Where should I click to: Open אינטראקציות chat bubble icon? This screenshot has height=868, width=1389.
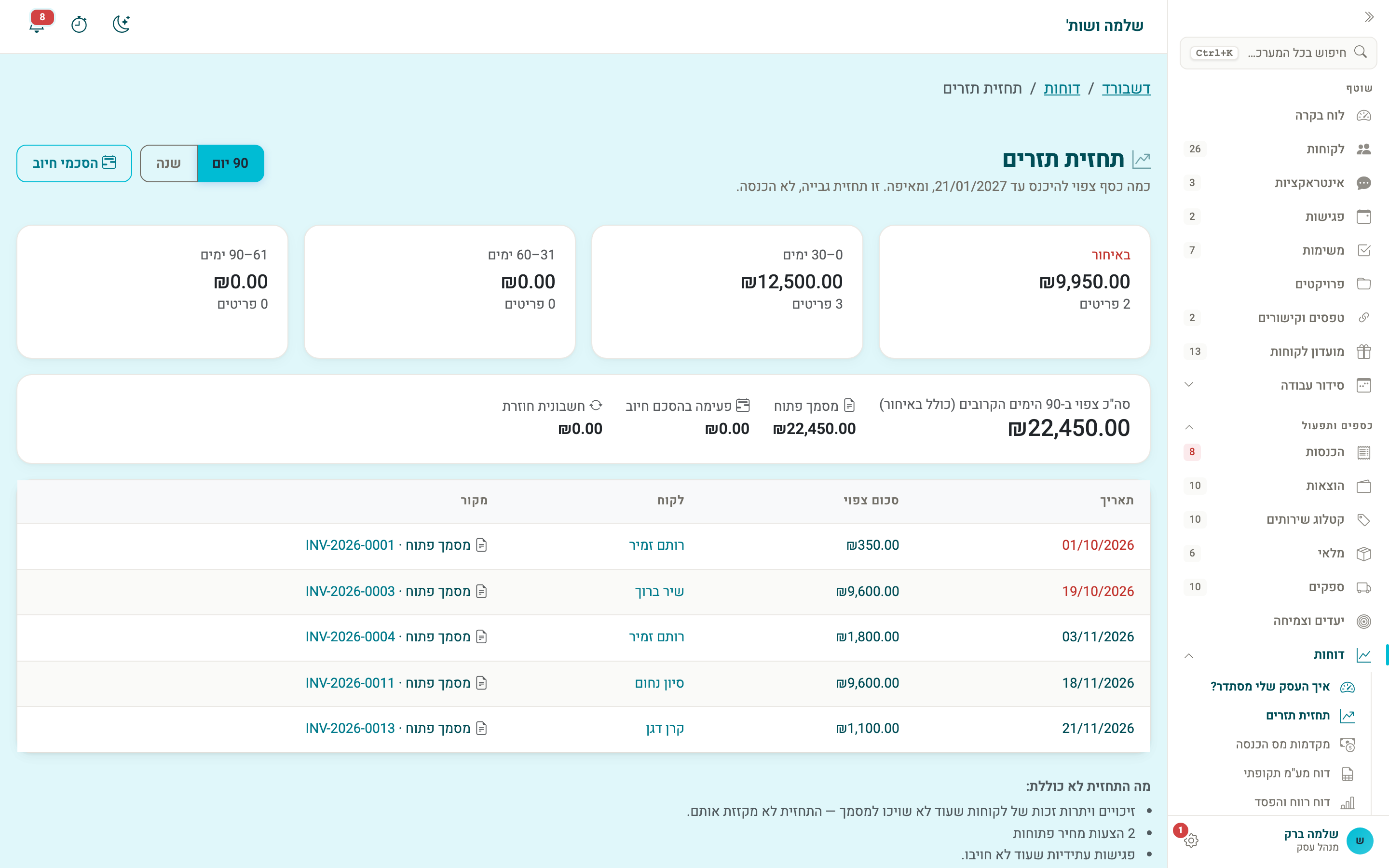1364,183
